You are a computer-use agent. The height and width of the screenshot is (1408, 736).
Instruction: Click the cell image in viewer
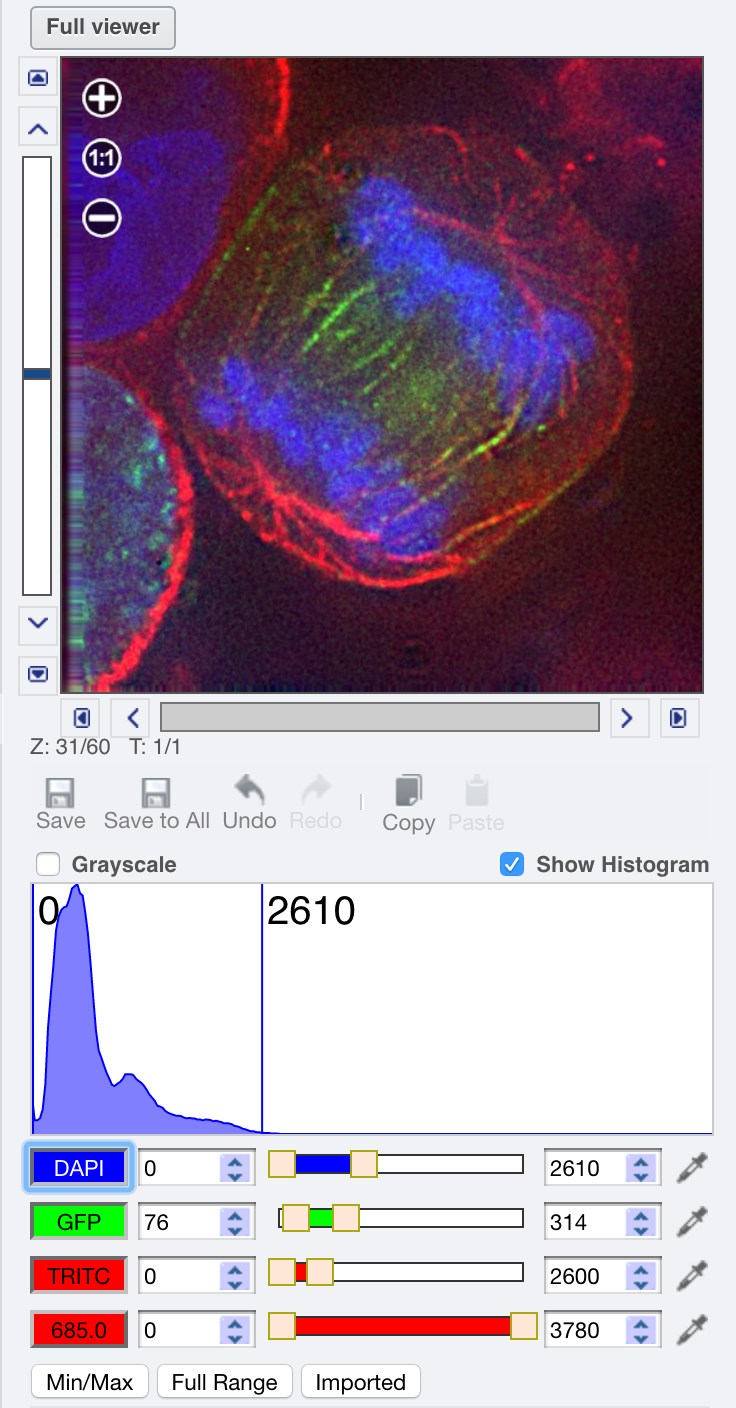(x=382, y=375)
